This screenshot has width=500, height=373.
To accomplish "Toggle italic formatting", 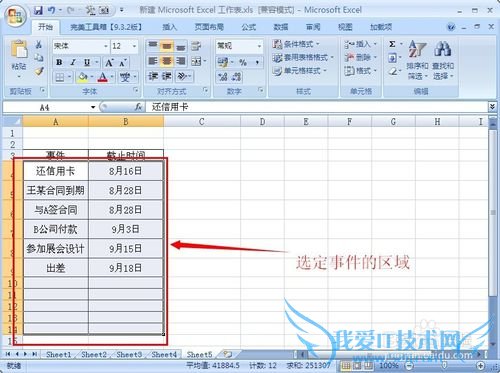I will [x=73, y=62].
